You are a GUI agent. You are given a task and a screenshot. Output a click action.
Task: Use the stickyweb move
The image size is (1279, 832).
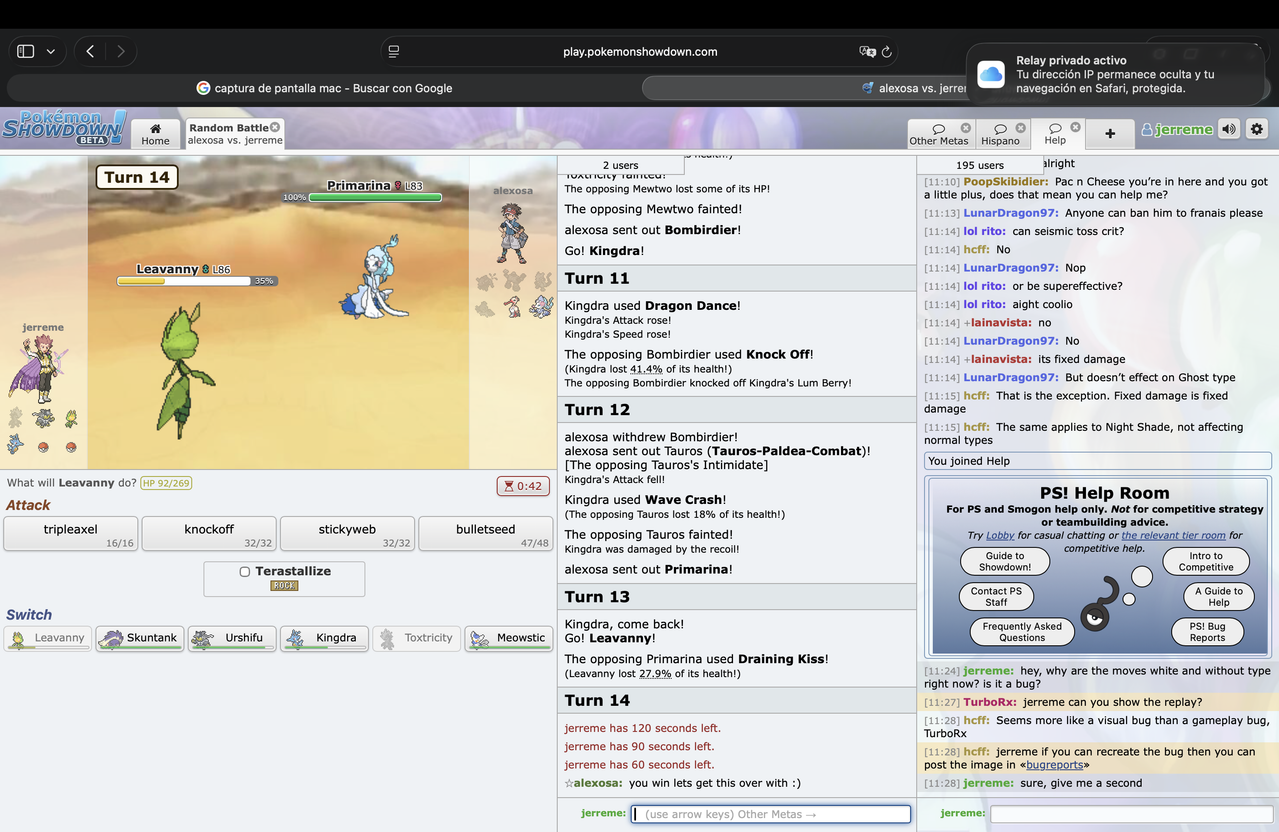(347, 534)
